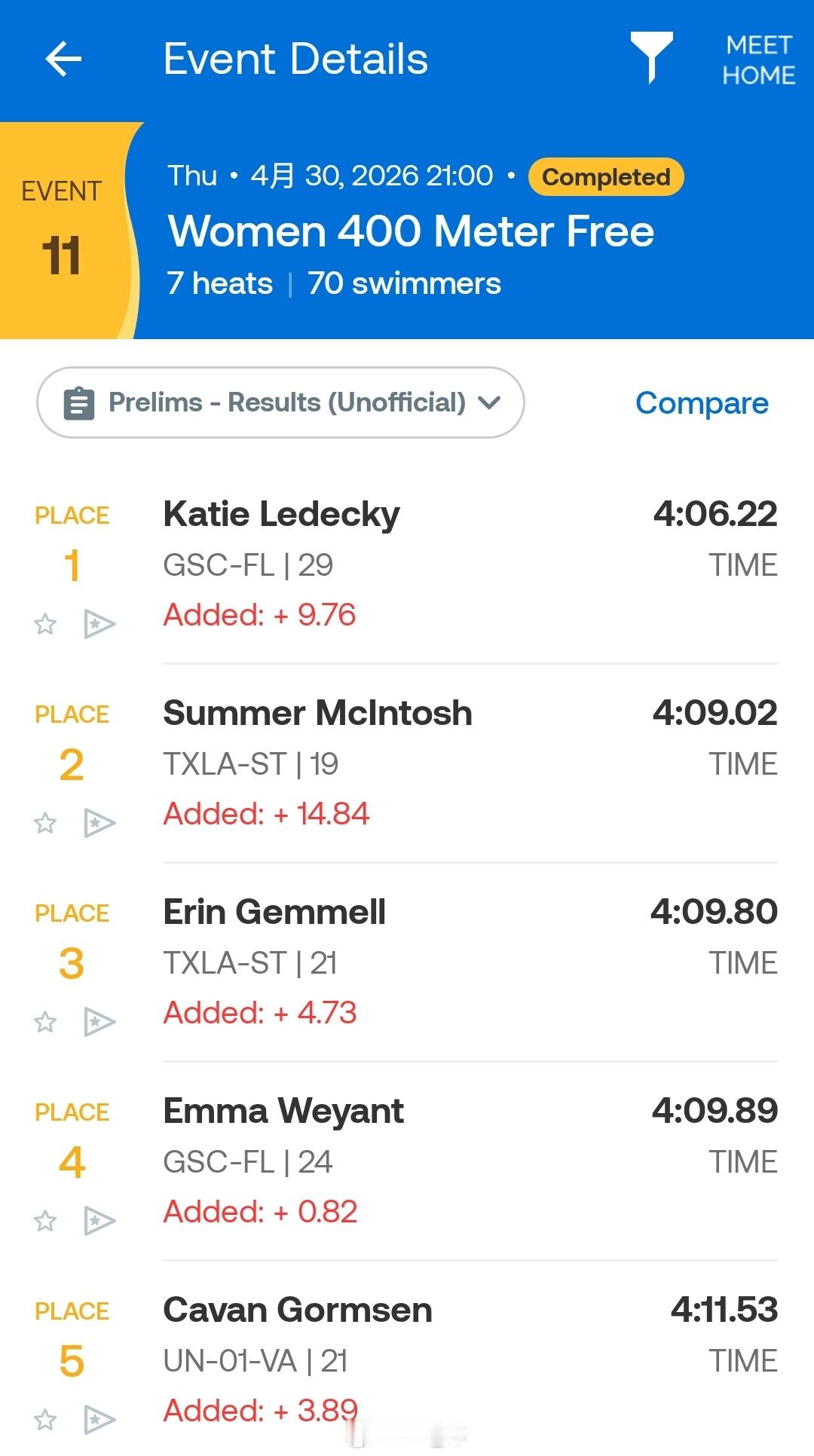Image resolution: width=814 pixels, height=1456 pixels.
Task: Tap star icon for Cavan Gormsen
Action: click(x=45, y=1420)
